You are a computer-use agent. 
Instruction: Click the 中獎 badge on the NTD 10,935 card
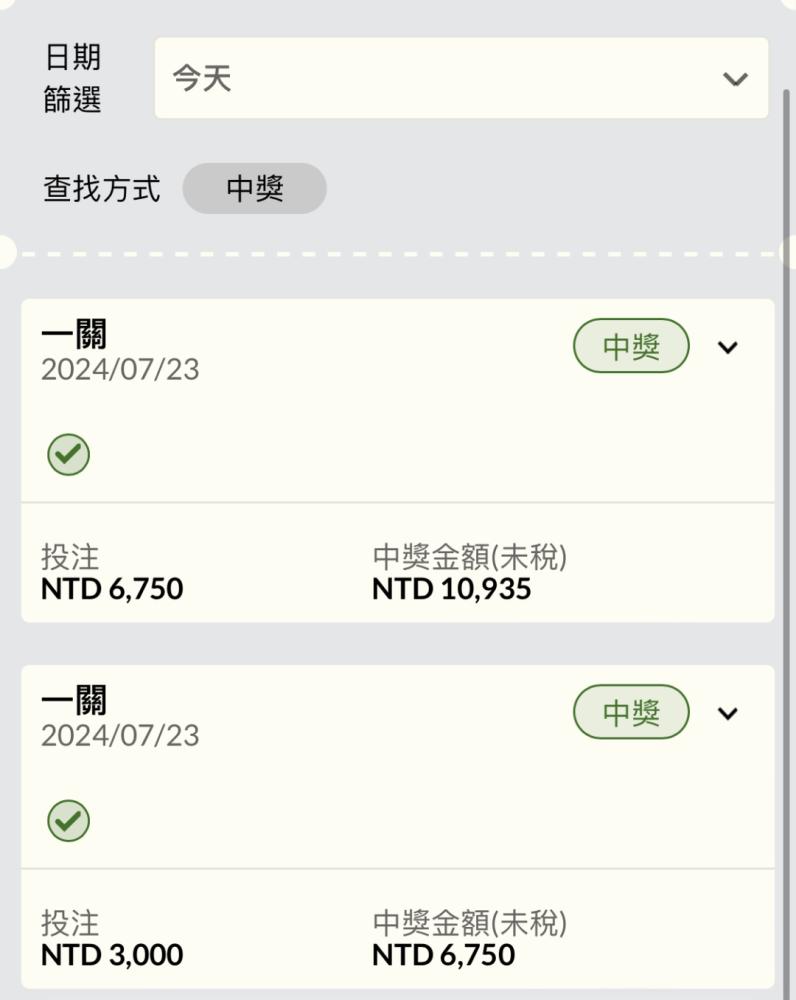click(631, 347)
